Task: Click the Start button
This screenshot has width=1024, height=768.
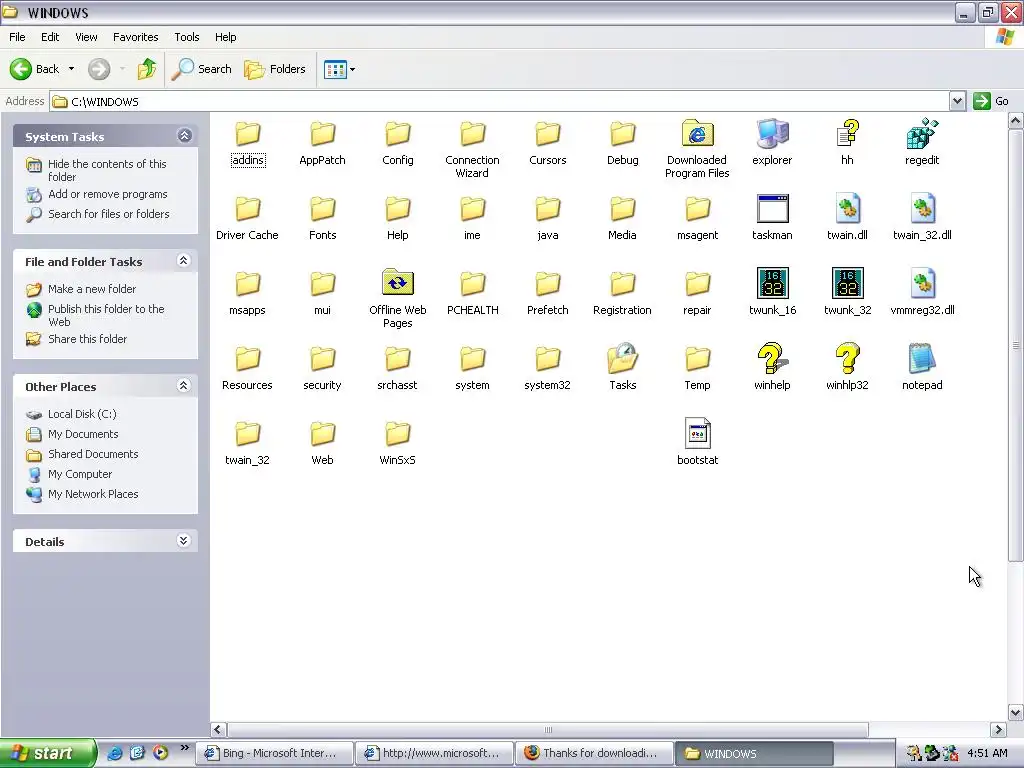Action: [47, 753]
